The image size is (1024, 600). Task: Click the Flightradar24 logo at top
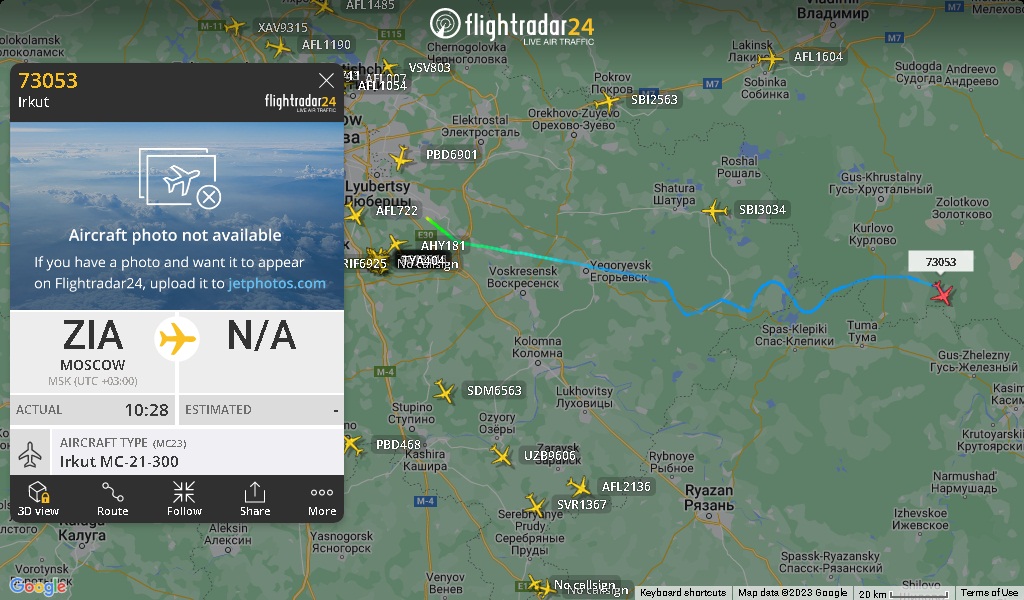click(x=512, y=26)
